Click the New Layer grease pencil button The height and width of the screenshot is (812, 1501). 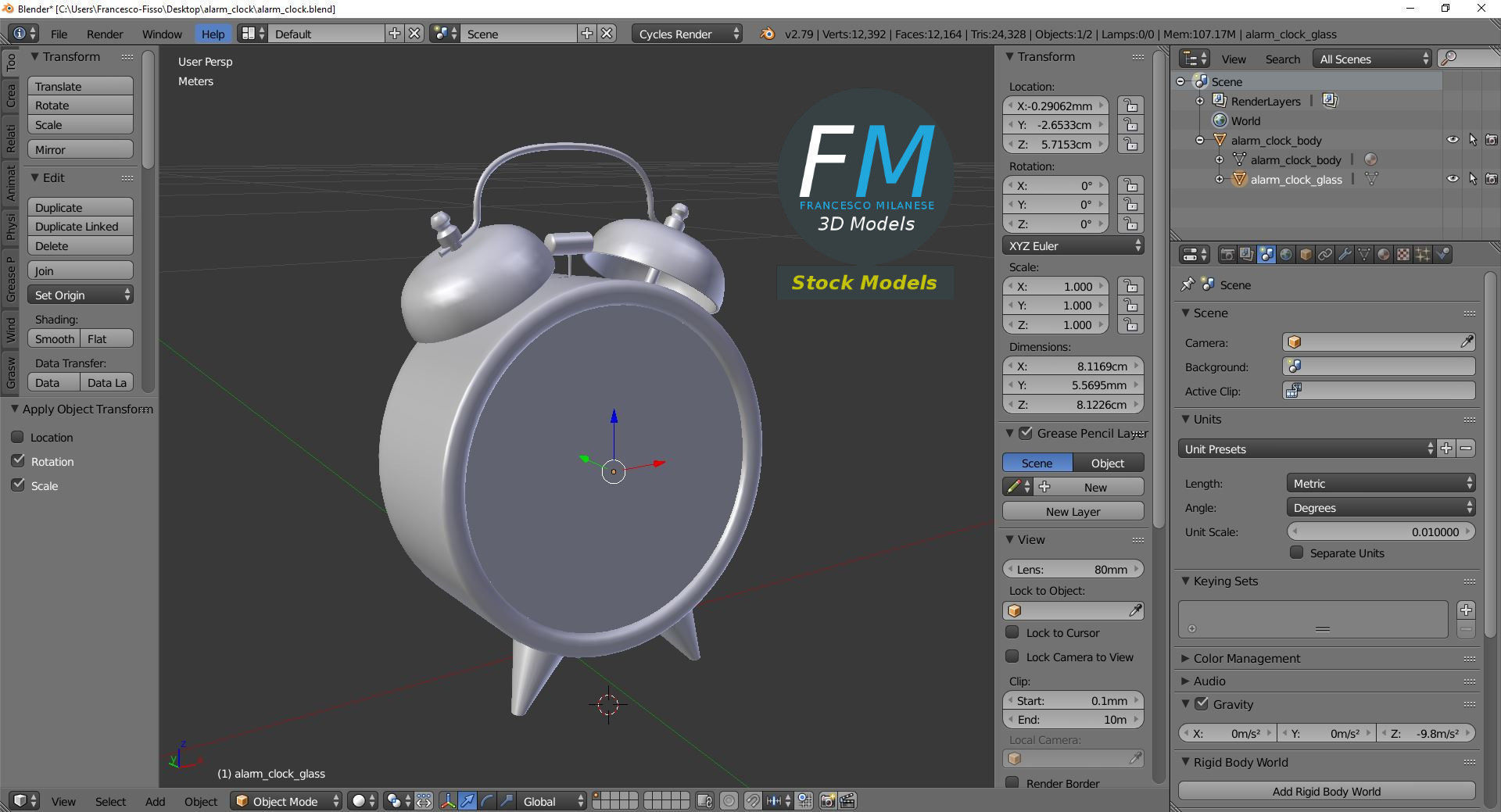tap(1073, 511)
